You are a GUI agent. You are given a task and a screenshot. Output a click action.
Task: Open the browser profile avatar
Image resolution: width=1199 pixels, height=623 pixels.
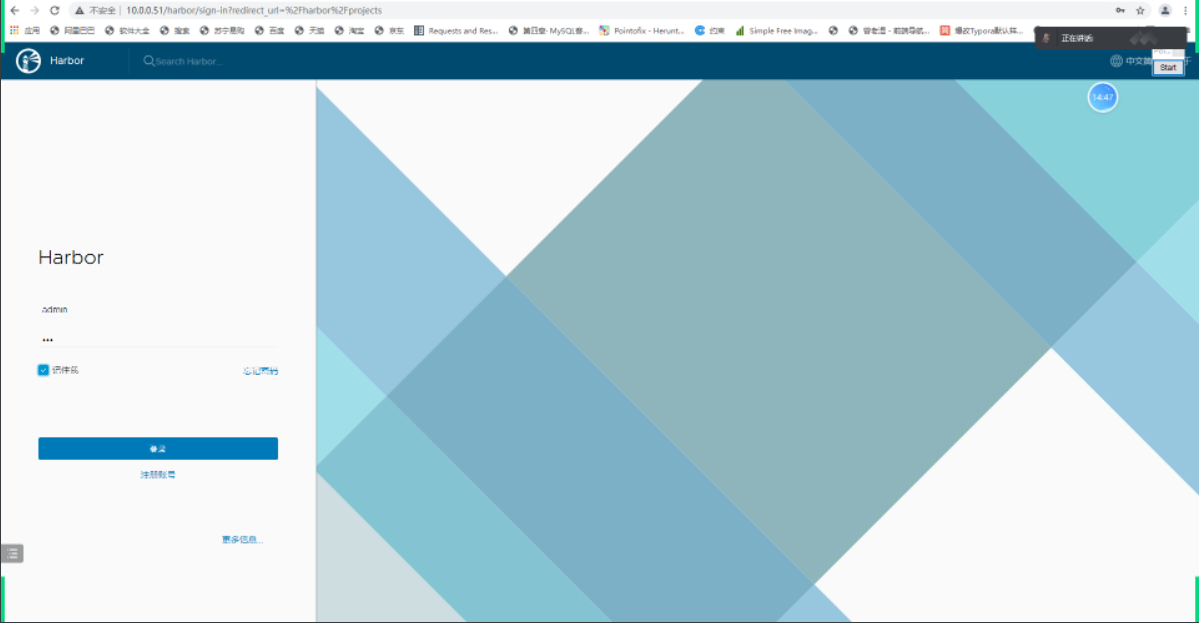pos(1165,11)
